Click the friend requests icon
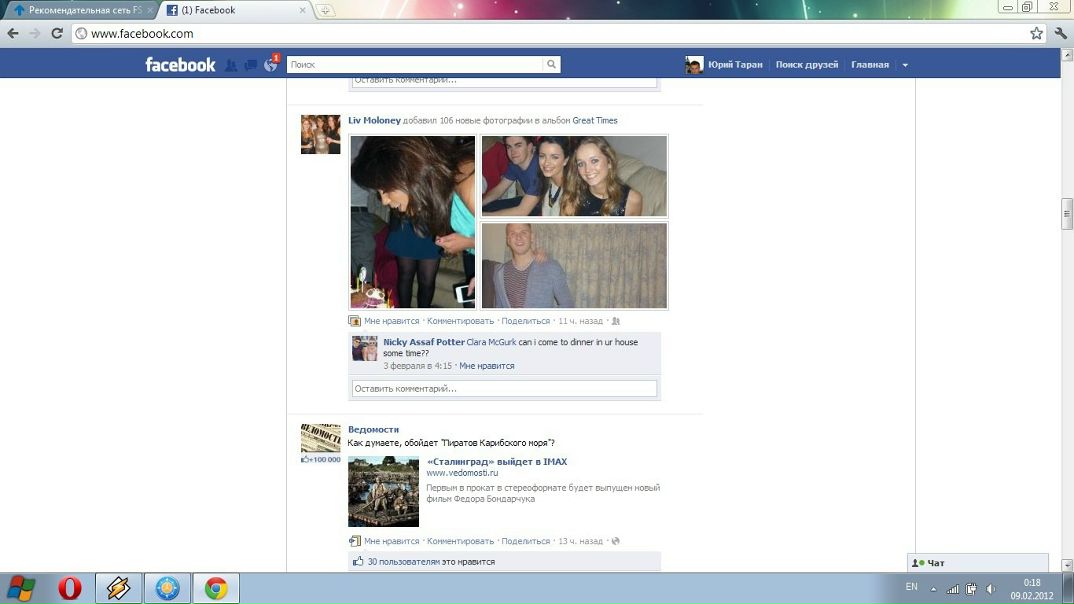Image resolution: width=1074 pixels, height=604 pixels. point(231,65)
